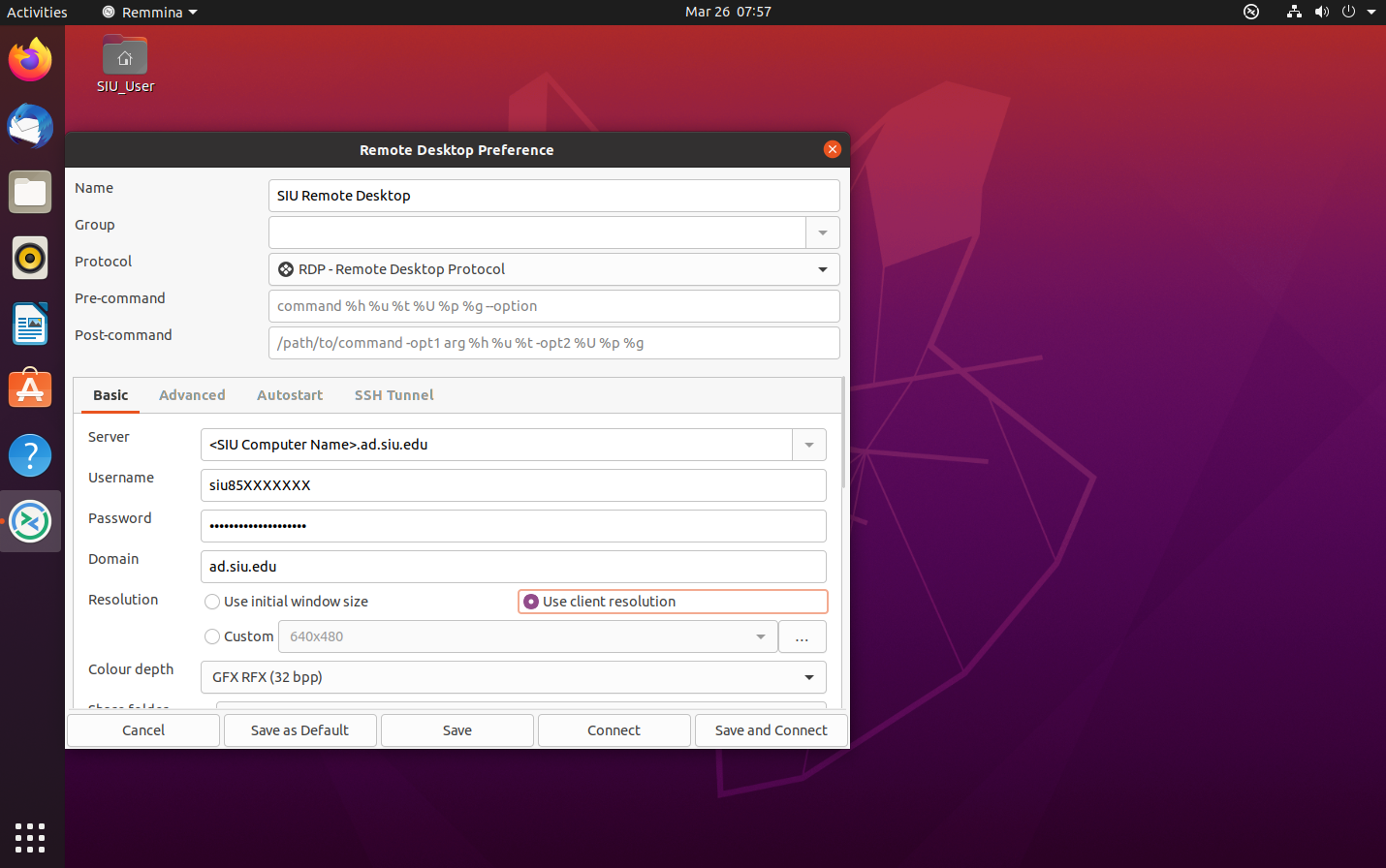Click the 'Save and Connect' button
Image resolution: width=1386 pixels, height=868 pixels.
tap(771, 730)
